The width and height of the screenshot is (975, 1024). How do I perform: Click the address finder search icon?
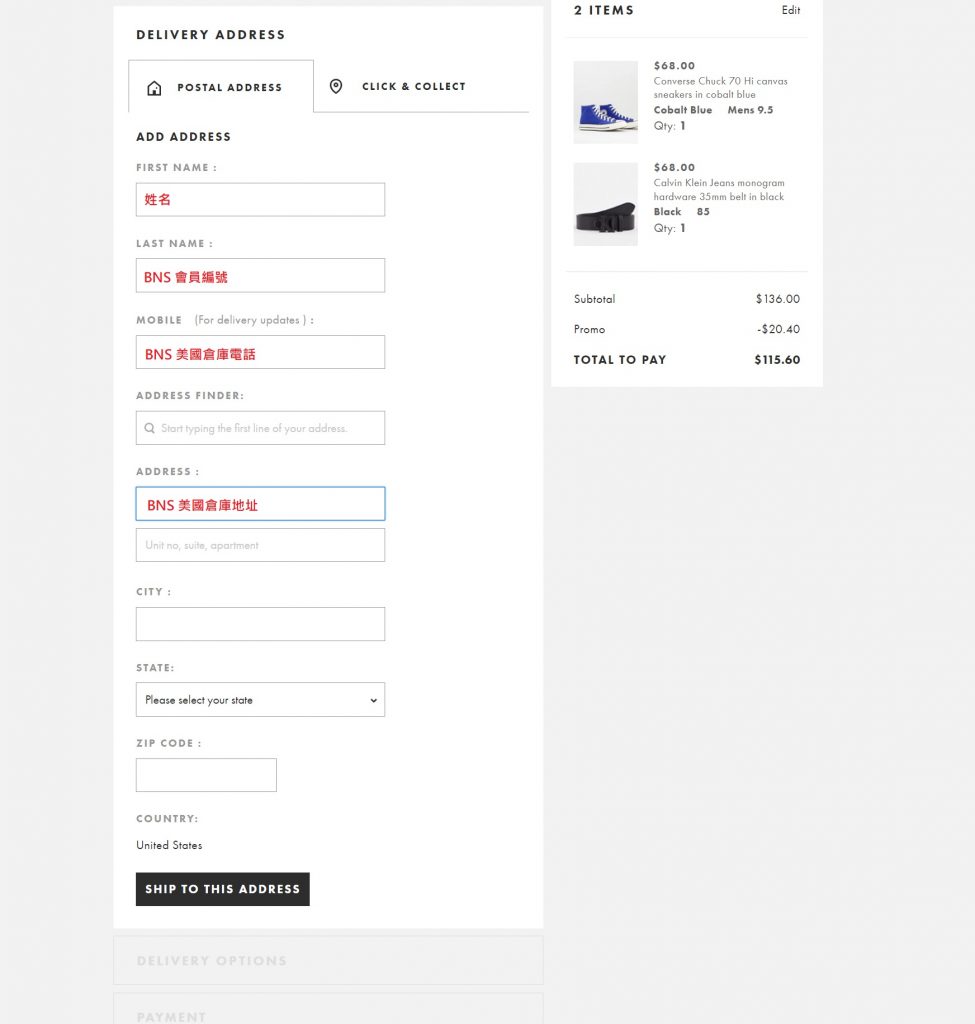(150, 428)
